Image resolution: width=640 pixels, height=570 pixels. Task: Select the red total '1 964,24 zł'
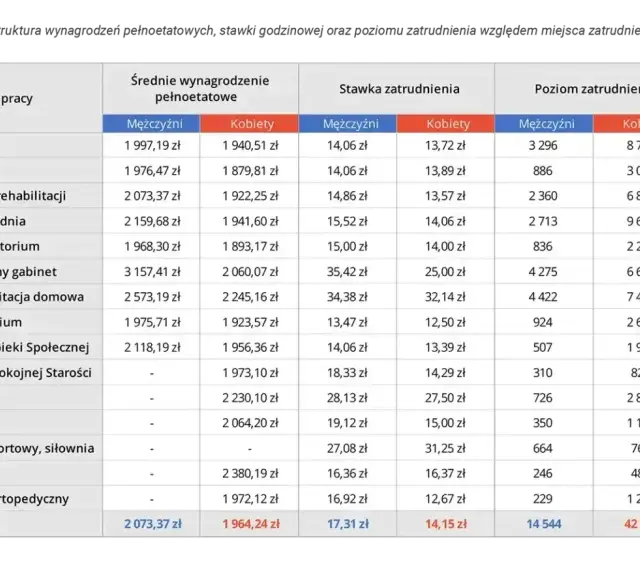[251, 524]
